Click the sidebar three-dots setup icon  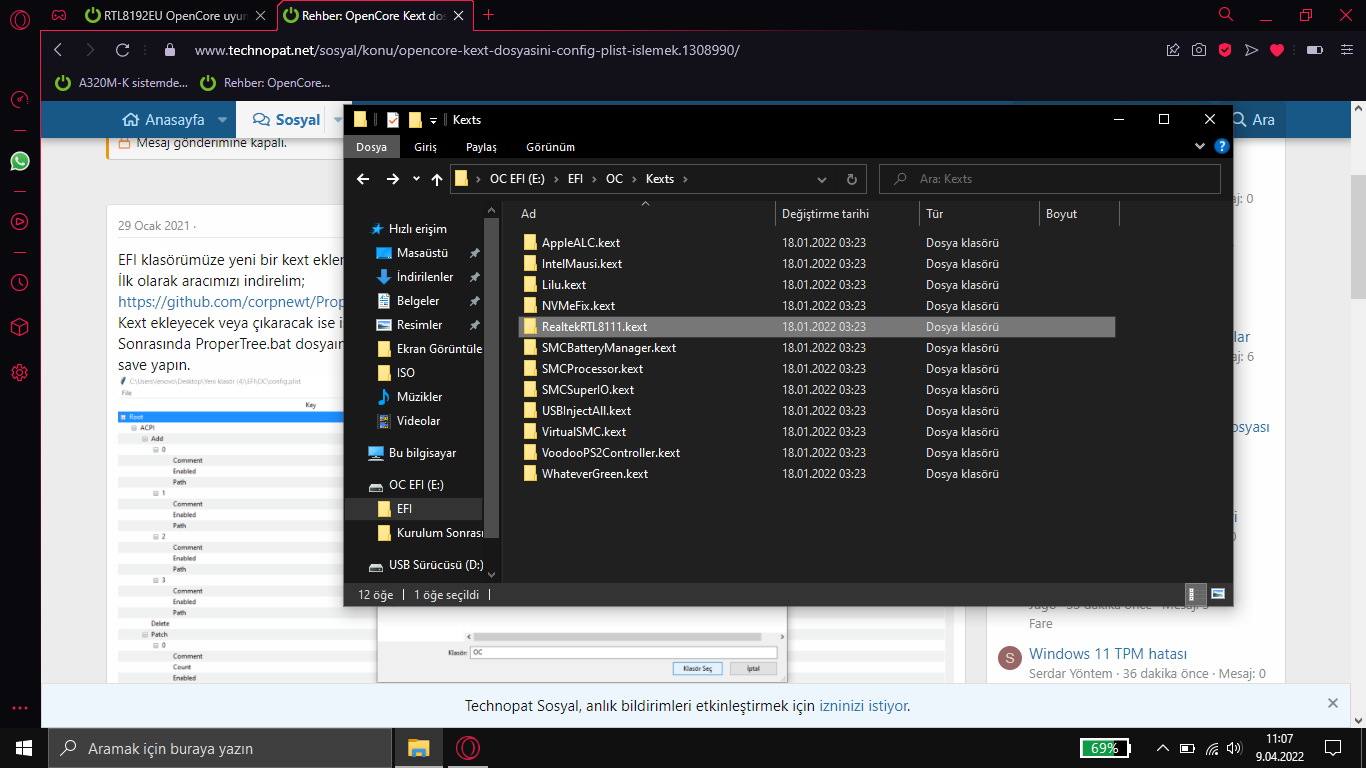click(20, 708)
